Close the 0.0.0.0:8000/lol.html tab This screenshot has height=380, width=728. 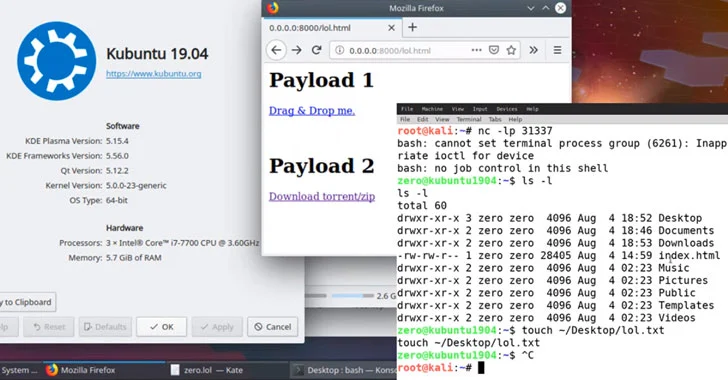click(391, 28)
